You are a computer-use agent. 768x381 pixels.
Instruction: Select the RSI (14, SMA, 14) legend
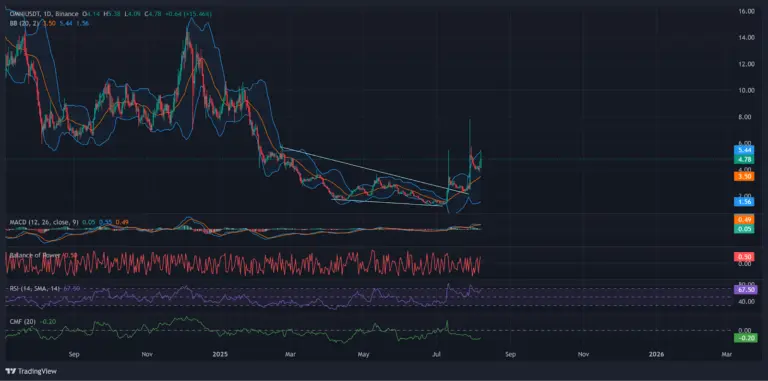[35, 289]
